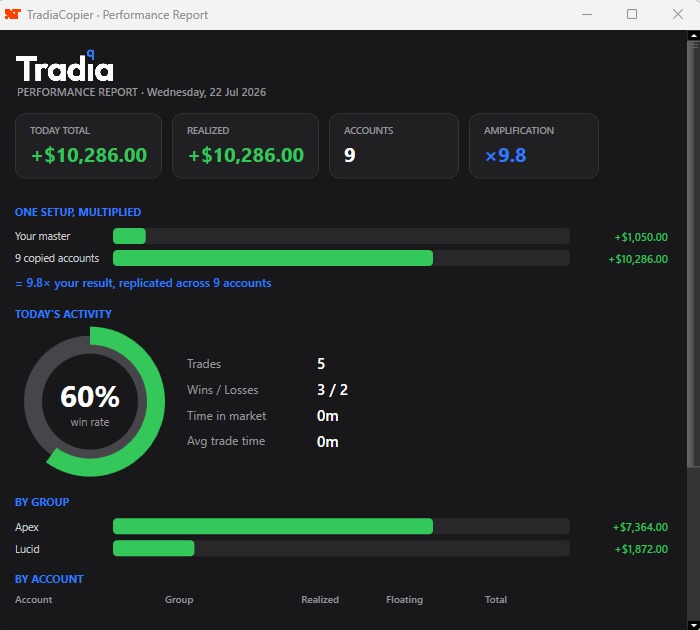Minimize the Performance Report window
This screenshot has width=700, height=630.
pos(587,14)
